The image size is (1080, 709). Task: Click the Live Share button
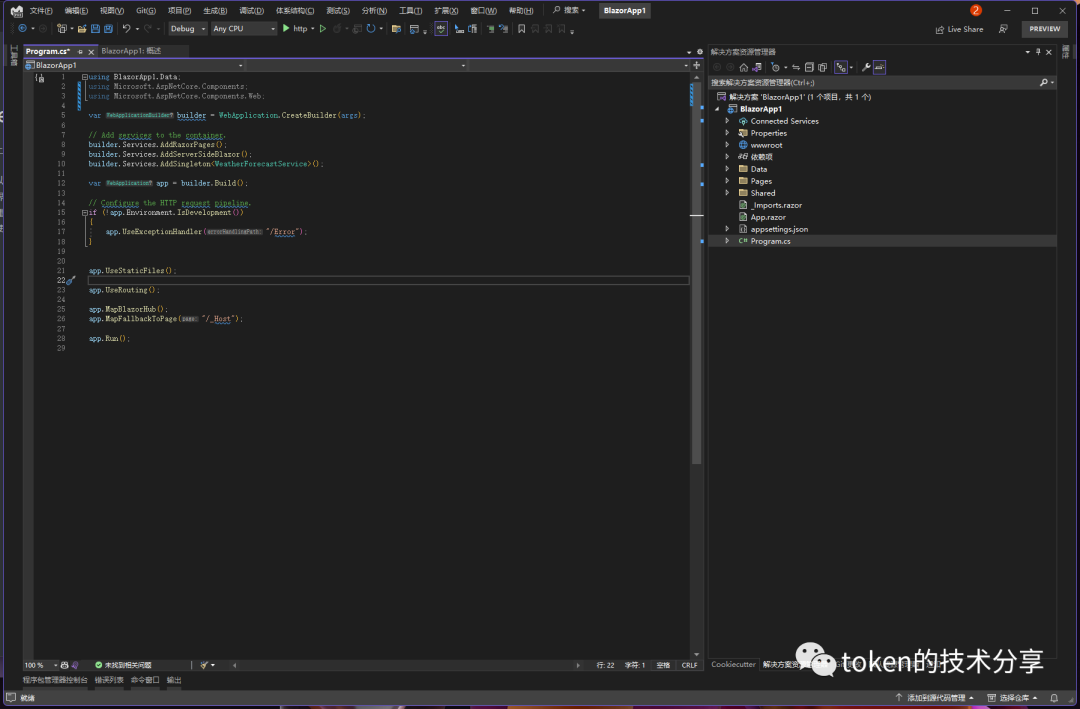tap(959, 29)
